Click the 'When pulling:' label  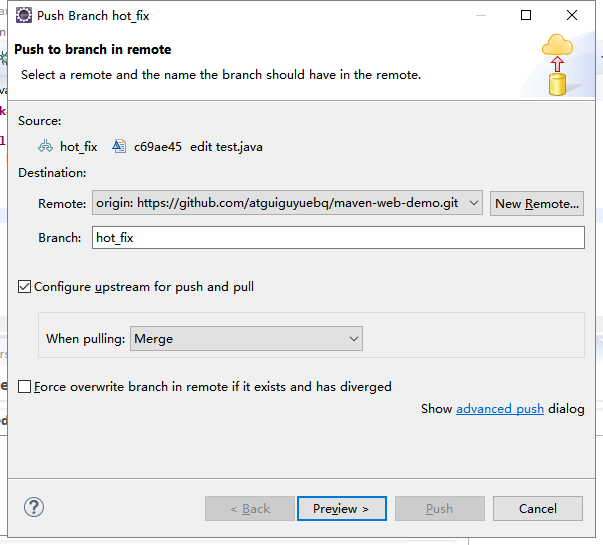[85, 338]
